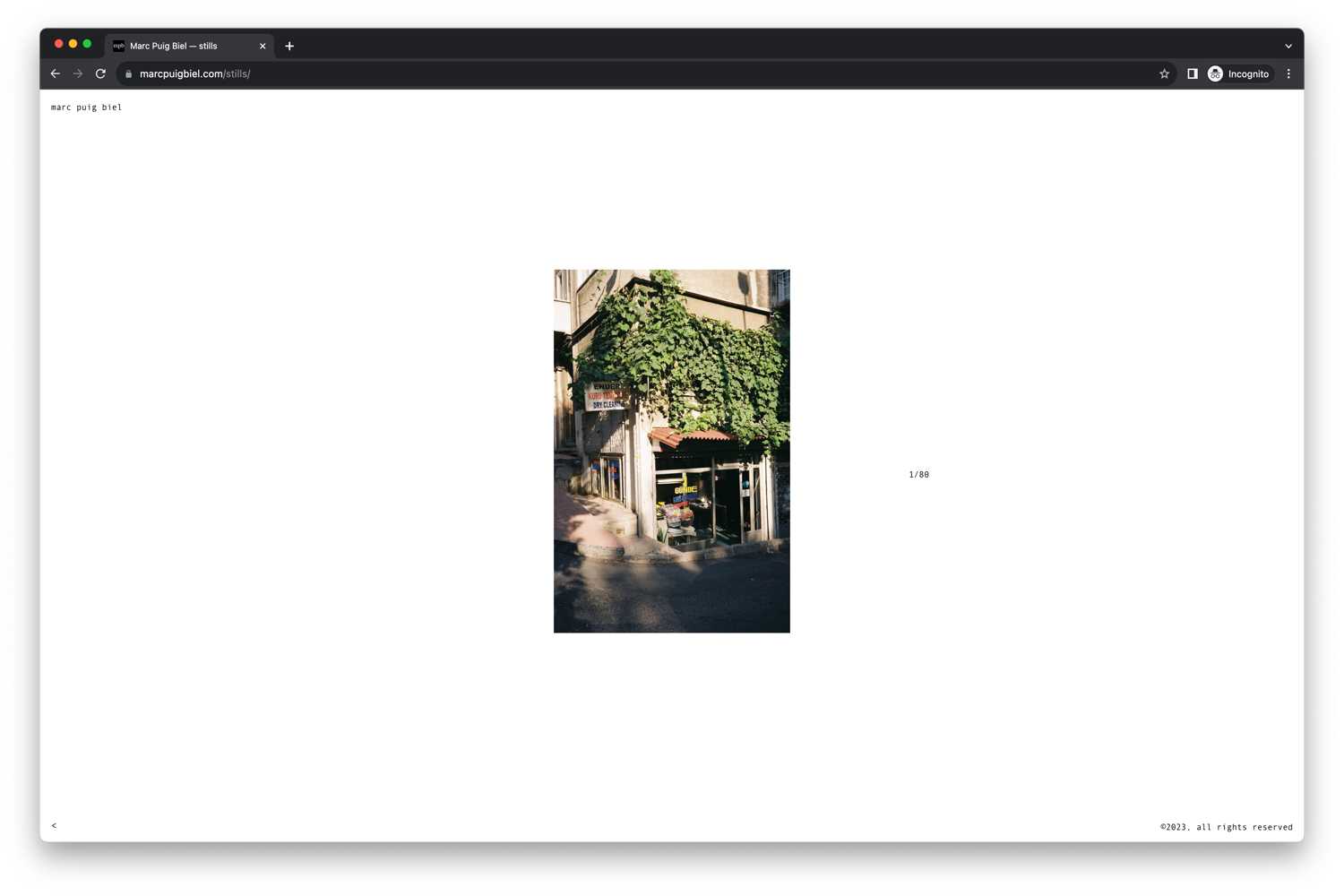Click the previous photo arrow at bottom left

(54, 825)
